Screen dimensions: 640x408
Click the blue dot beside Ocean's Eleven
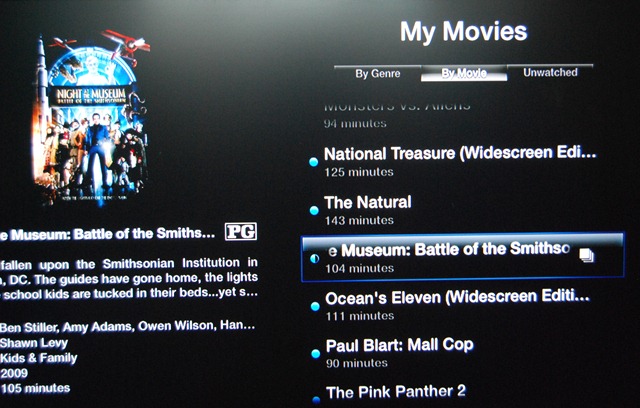[x=315, y=306]
